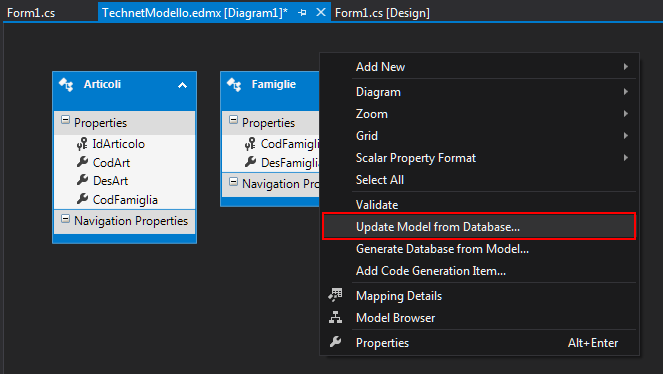Click the wrench icon beside CodArt
Image resolution: width=663 pixels, height=374 pixels.
(x=82, y=162)
